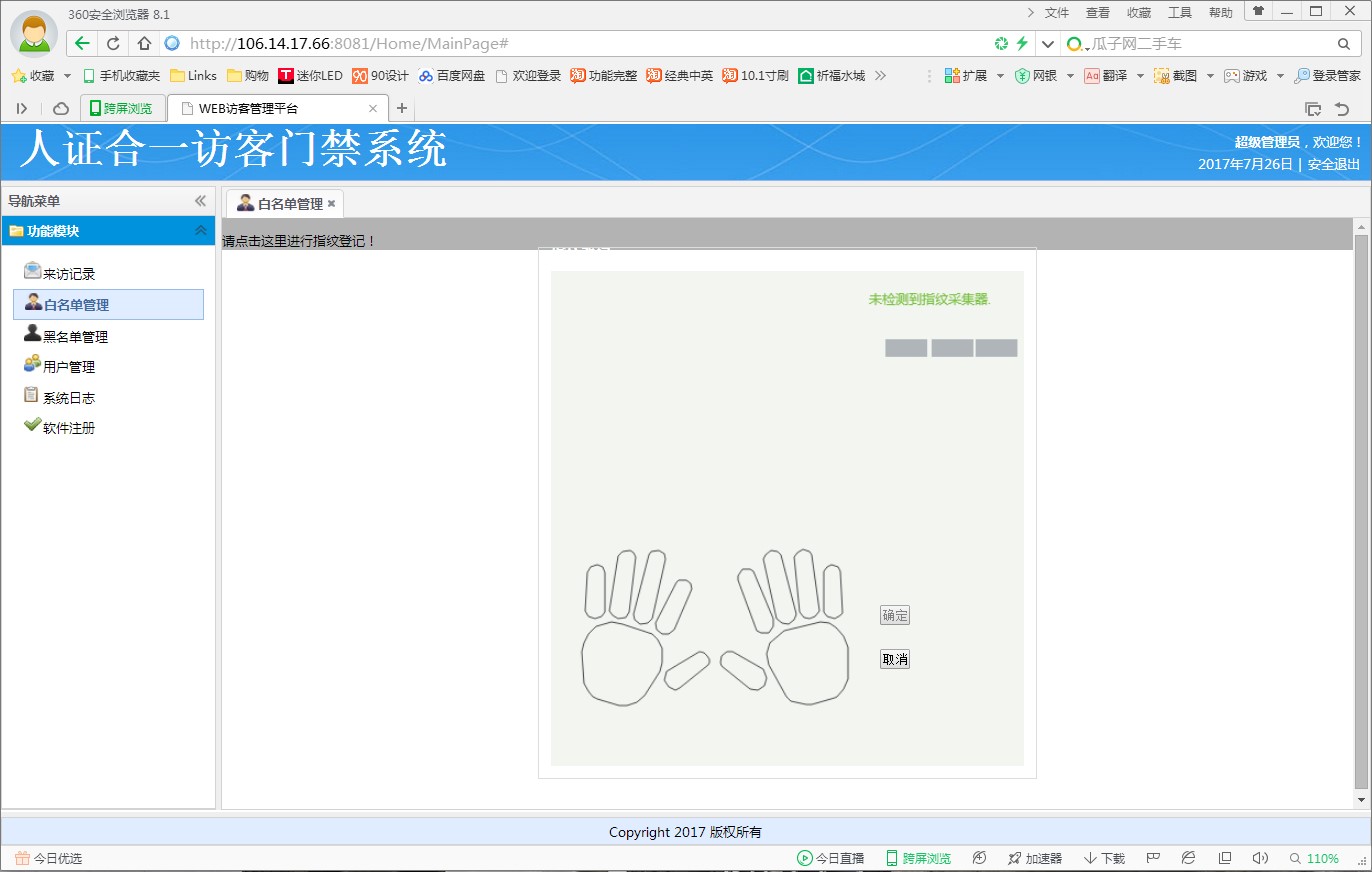Viewport: 1372px width, 872px height.
Task: Select 黑名单管理 in the sidebar
Action: [74, 337]
